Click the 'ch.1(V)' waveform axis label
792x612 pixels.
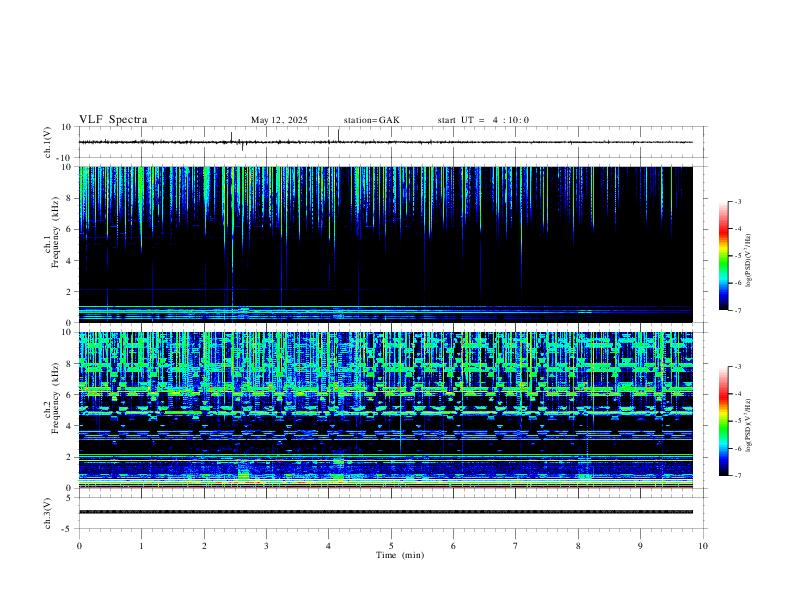(x=48, y=142)
